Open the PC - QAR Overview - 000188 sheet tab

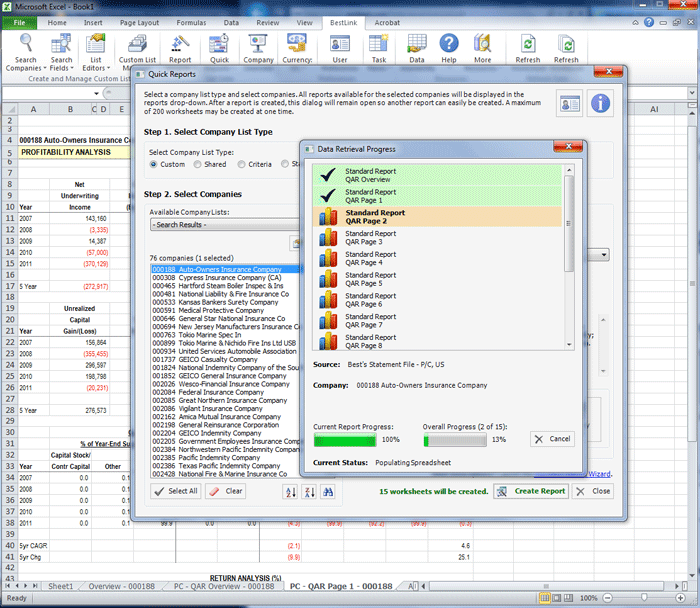click(224, 586)
